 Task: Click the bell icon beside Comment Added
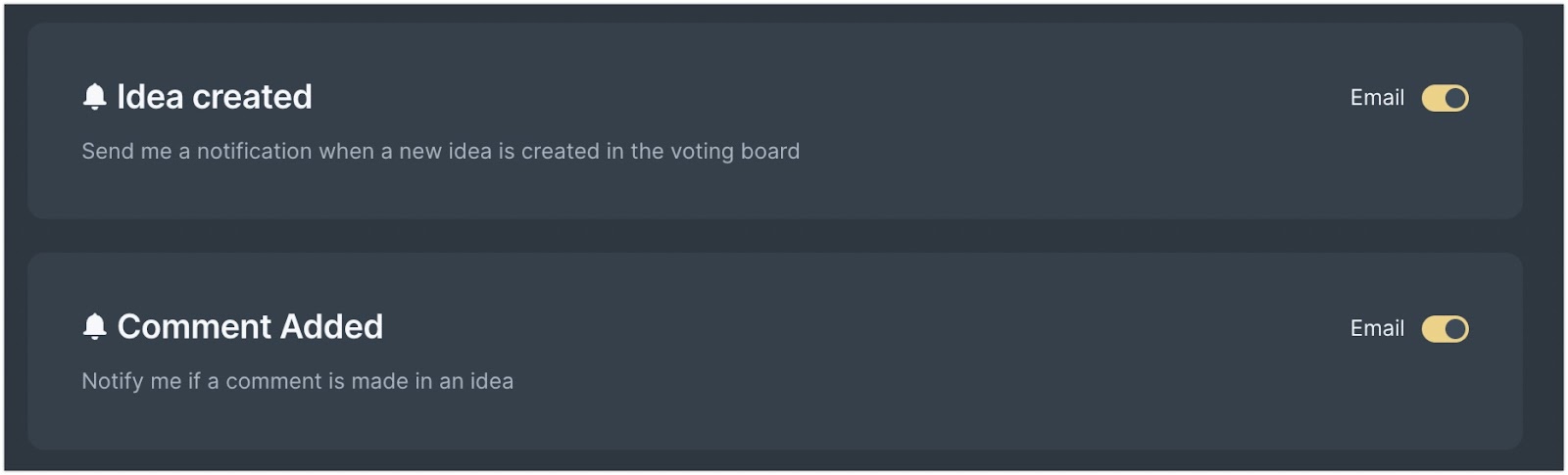pos(94,327)
